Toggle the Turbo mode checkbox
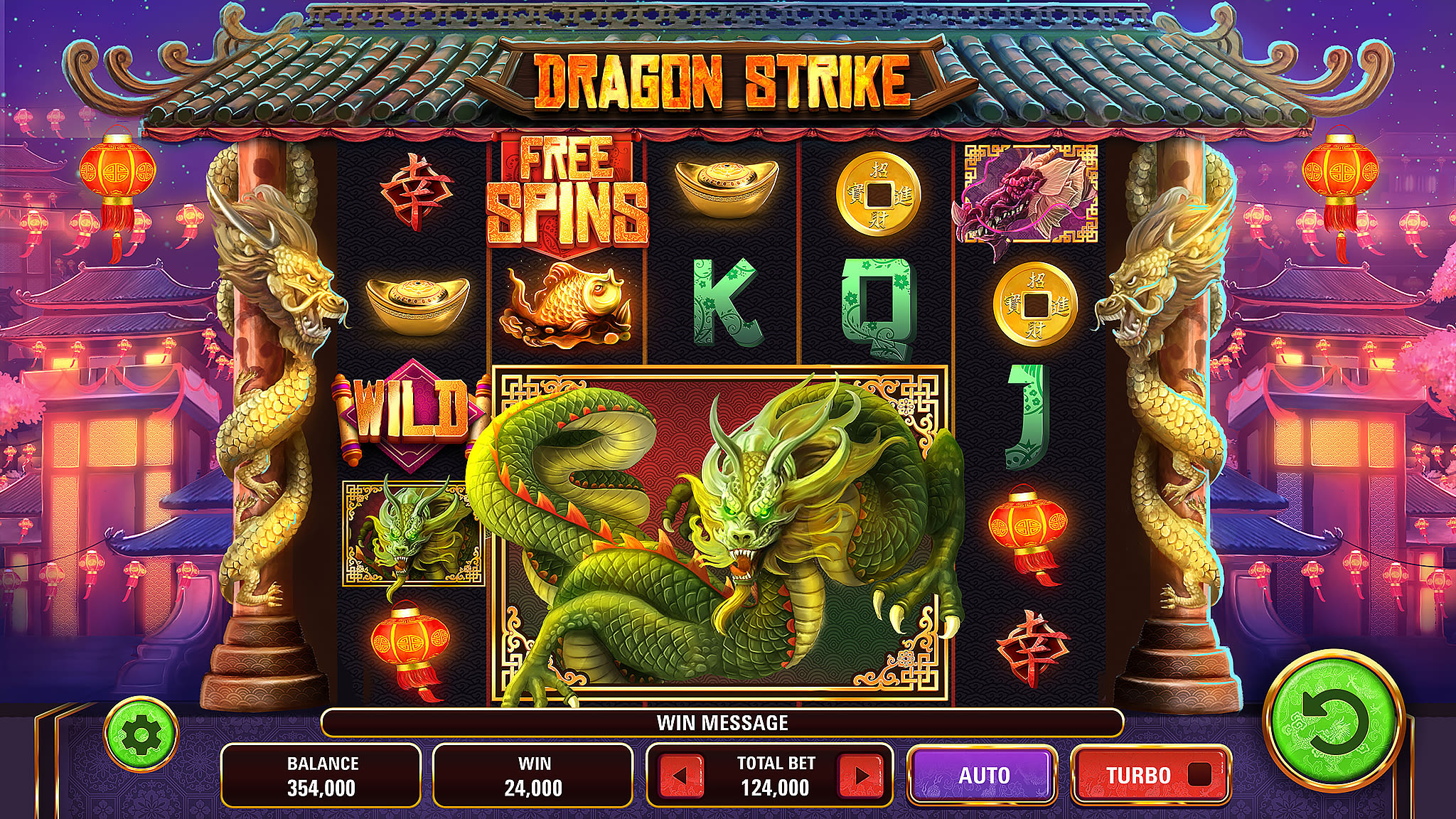The image size is (1456, 819). click(x=1200, y=775)
